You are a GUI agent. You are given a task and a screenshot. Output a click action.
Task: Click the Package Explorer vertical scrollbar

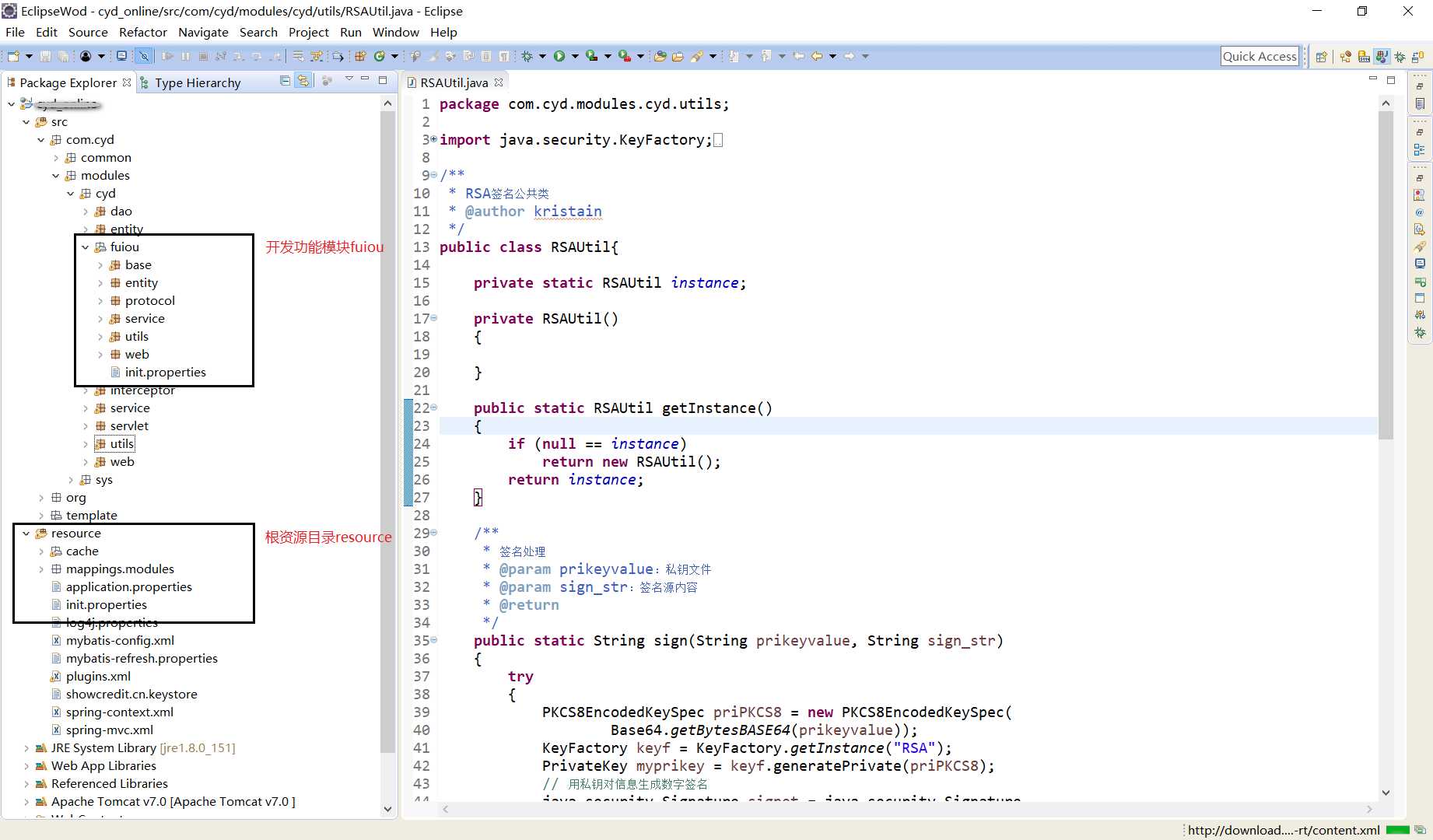coord(388,432)
